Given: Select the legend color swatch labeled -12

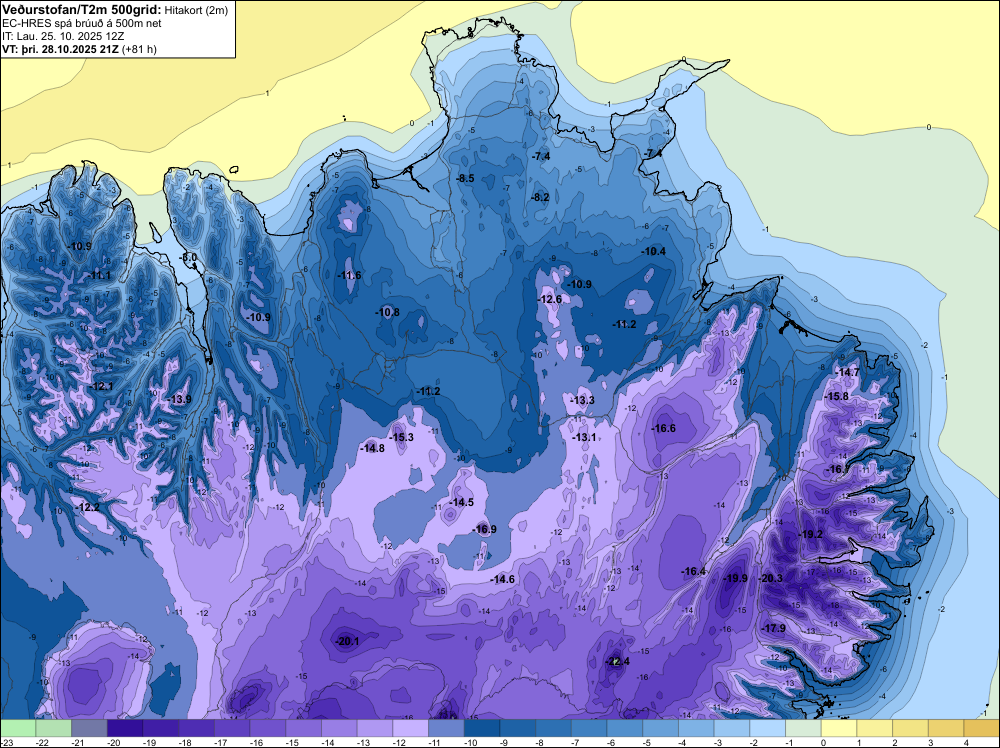Looking at the screenshot, I should pos(411,728).
